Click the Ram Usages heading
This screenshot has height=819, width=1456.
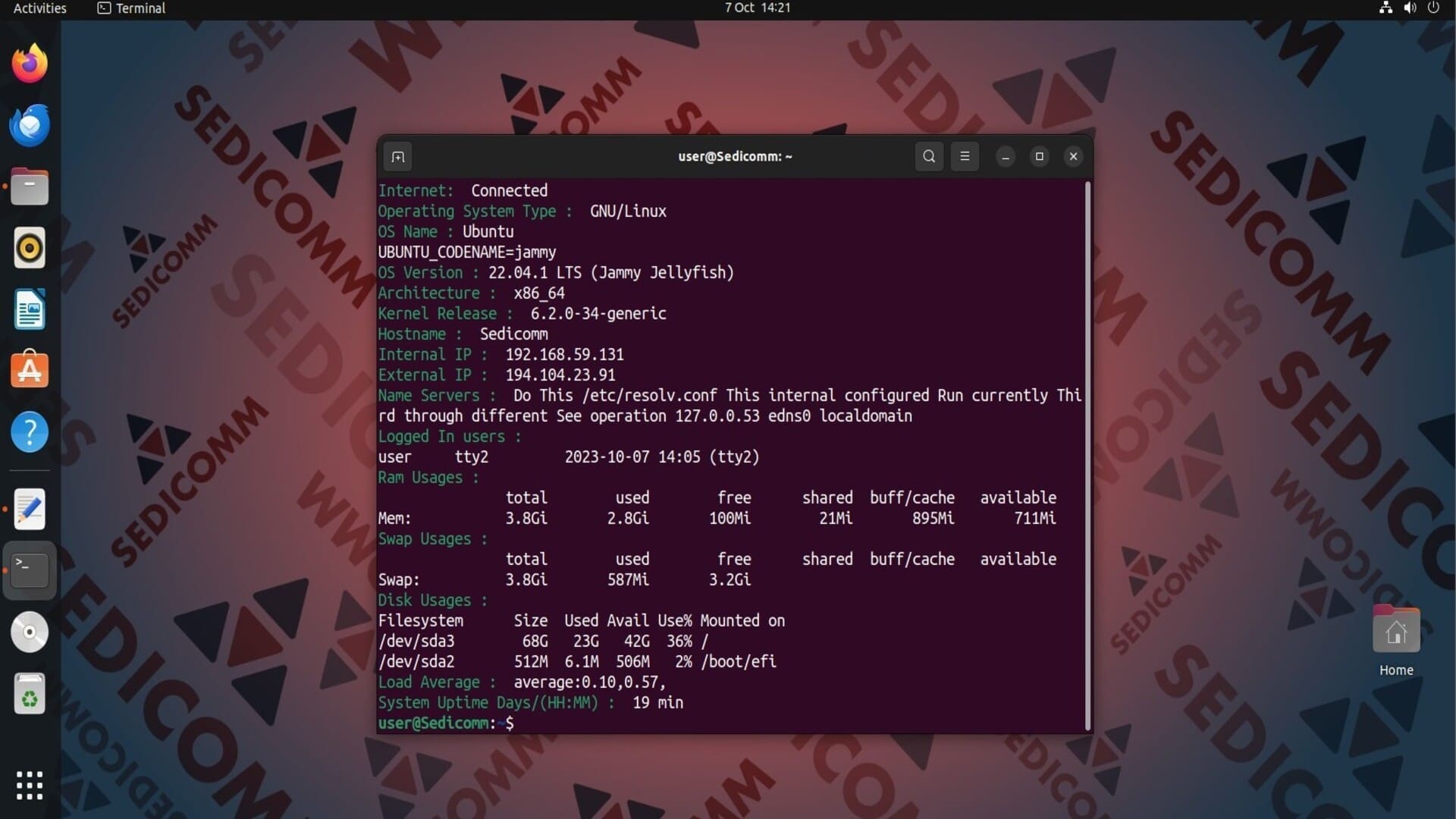[x=428, y=478]
